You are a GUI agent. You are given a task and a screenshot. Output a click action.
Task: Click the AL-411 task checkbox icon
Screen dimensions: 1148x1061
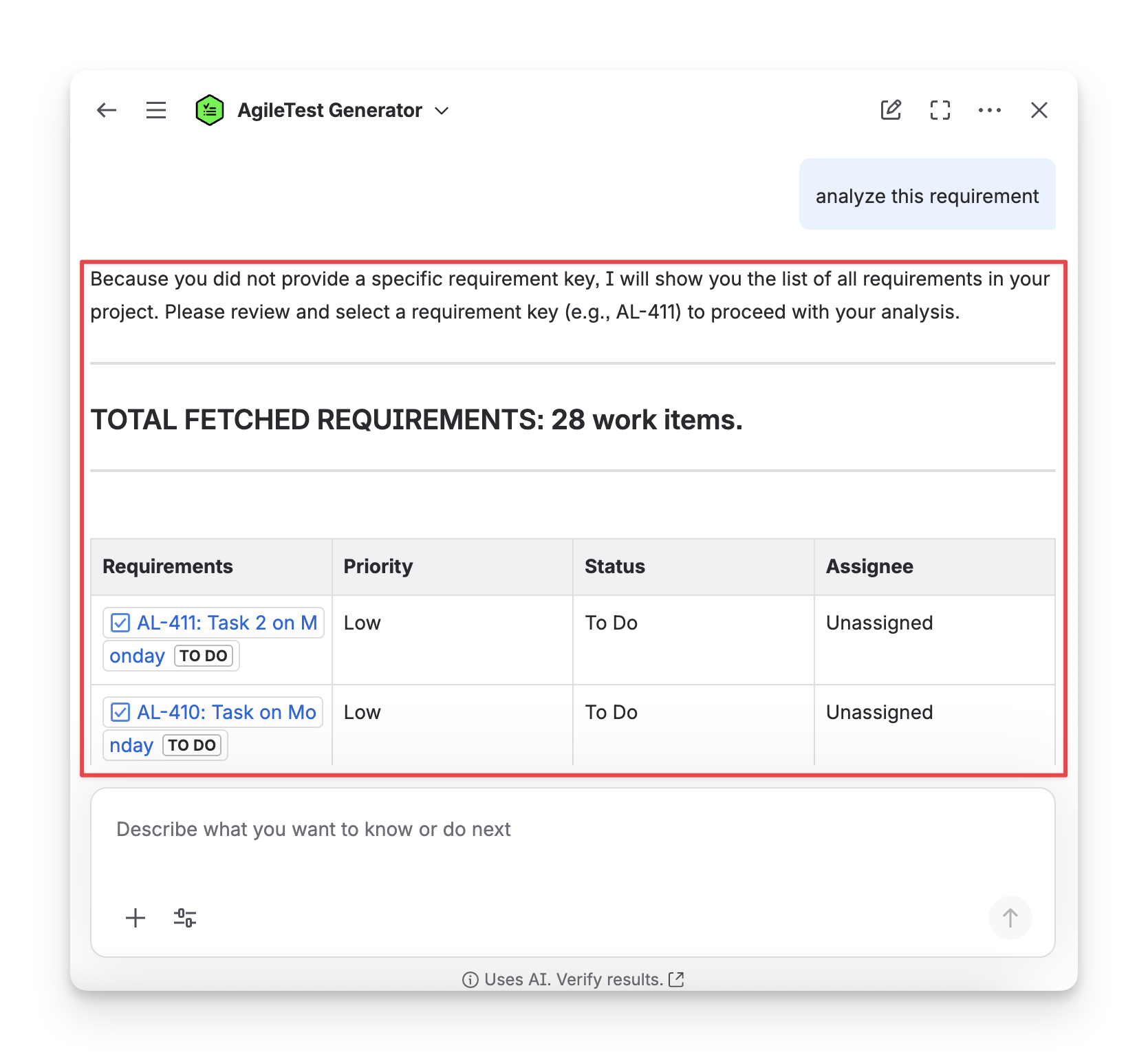tap(120, 623)
